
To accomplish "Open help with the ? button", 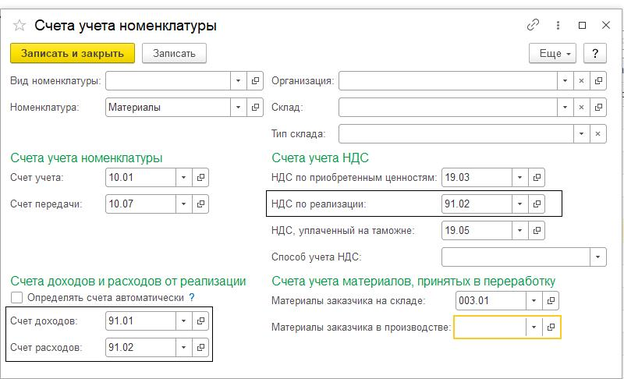I will [x=595, y=53].
